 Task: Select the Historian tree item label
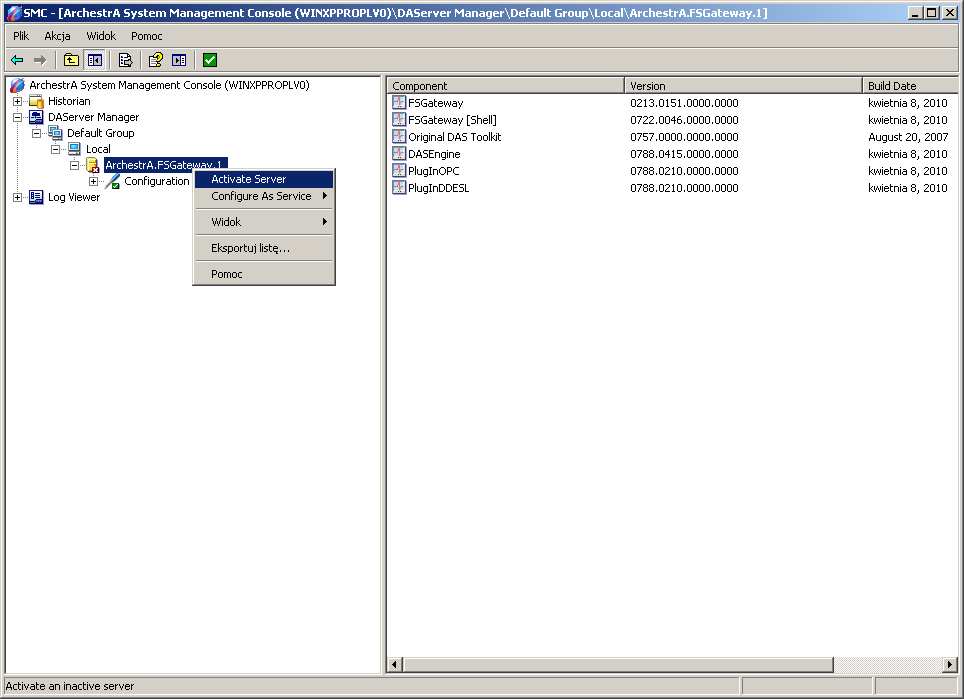[69, 101]
